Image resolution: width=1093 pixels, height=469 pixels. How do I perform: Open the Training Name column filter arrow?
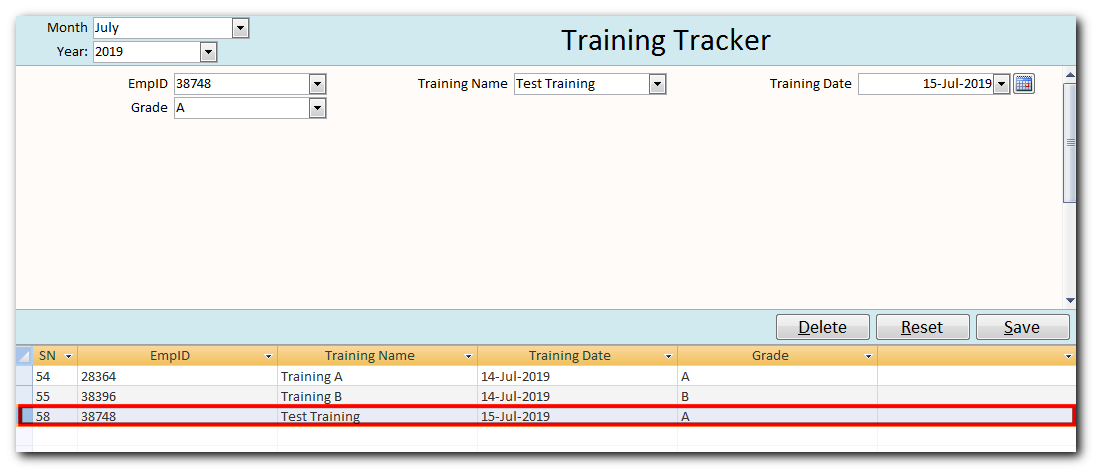tap(469, 356)
